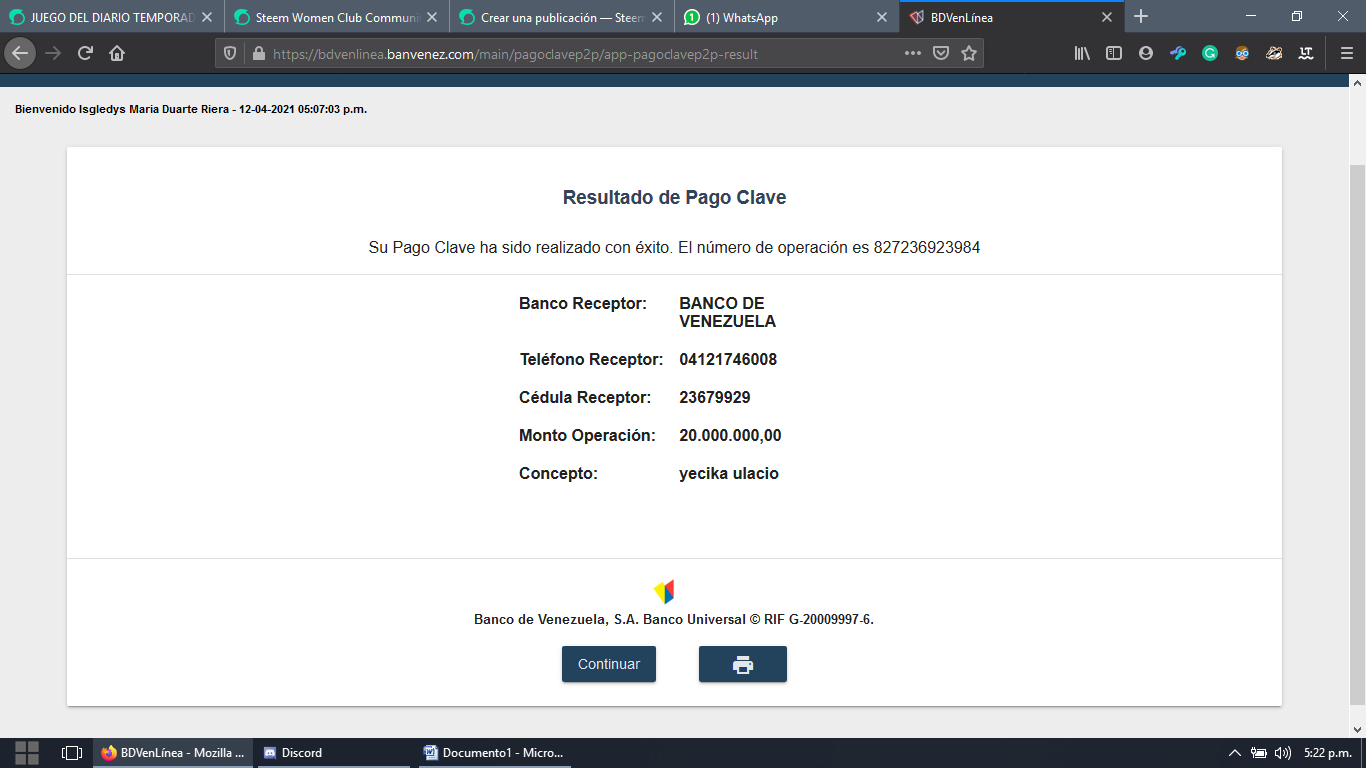The height and width of the screenshot is (768, 1366).
Task: Bookmark this page with the star
Action: pos(969,54)
